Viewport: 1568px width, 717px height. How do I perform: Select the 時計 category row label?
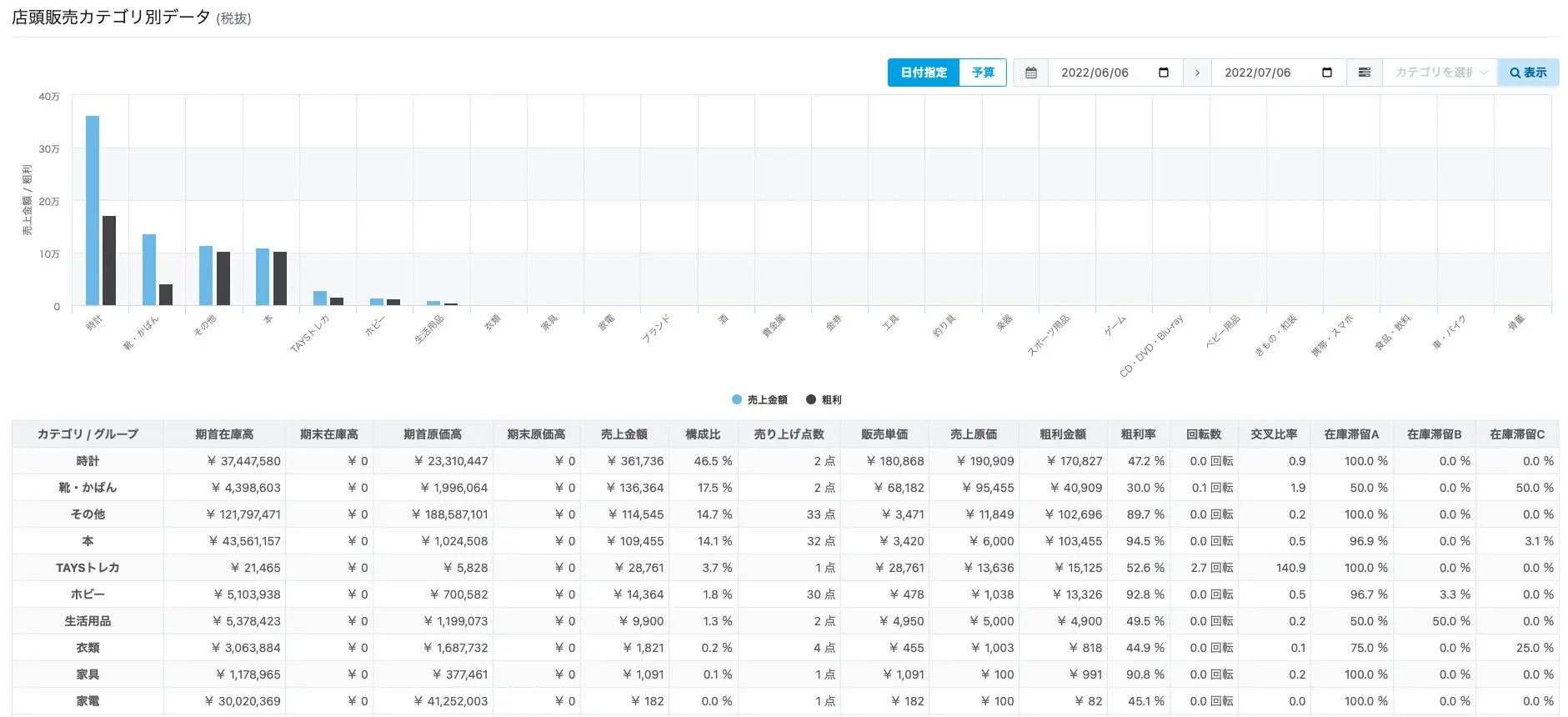[88, 461]
